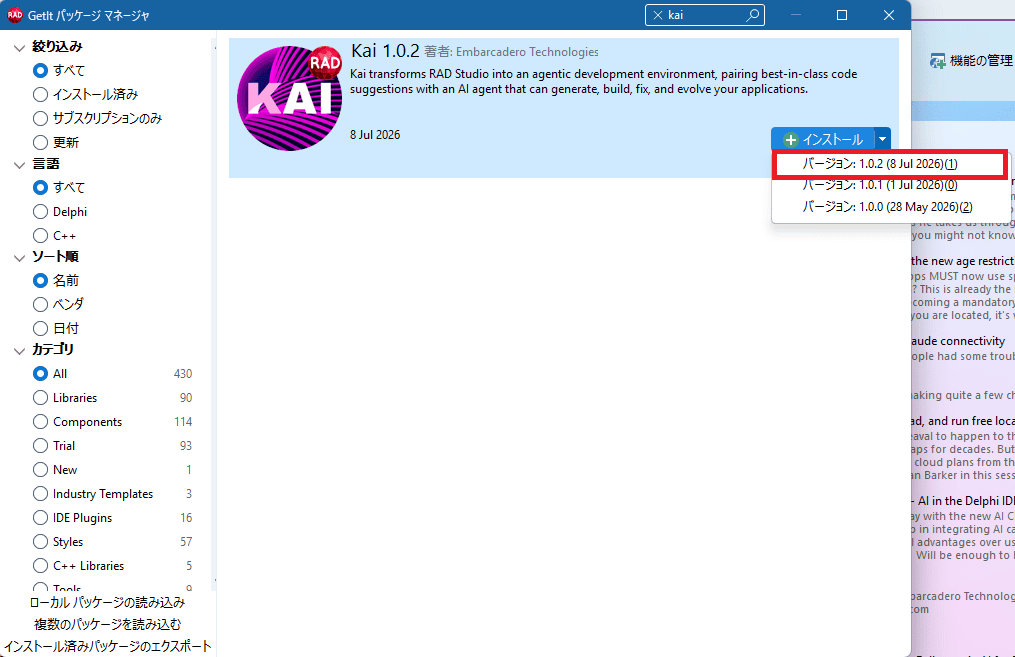Select the Libraries category
Image resolution: width=1015 pixels, height=657 pixels.
pos(40,397)
